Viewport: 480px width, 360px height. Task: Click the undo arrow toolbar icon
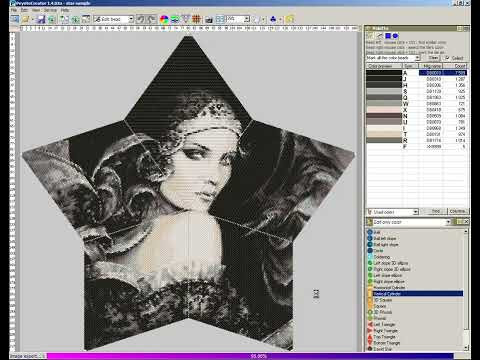141,19
